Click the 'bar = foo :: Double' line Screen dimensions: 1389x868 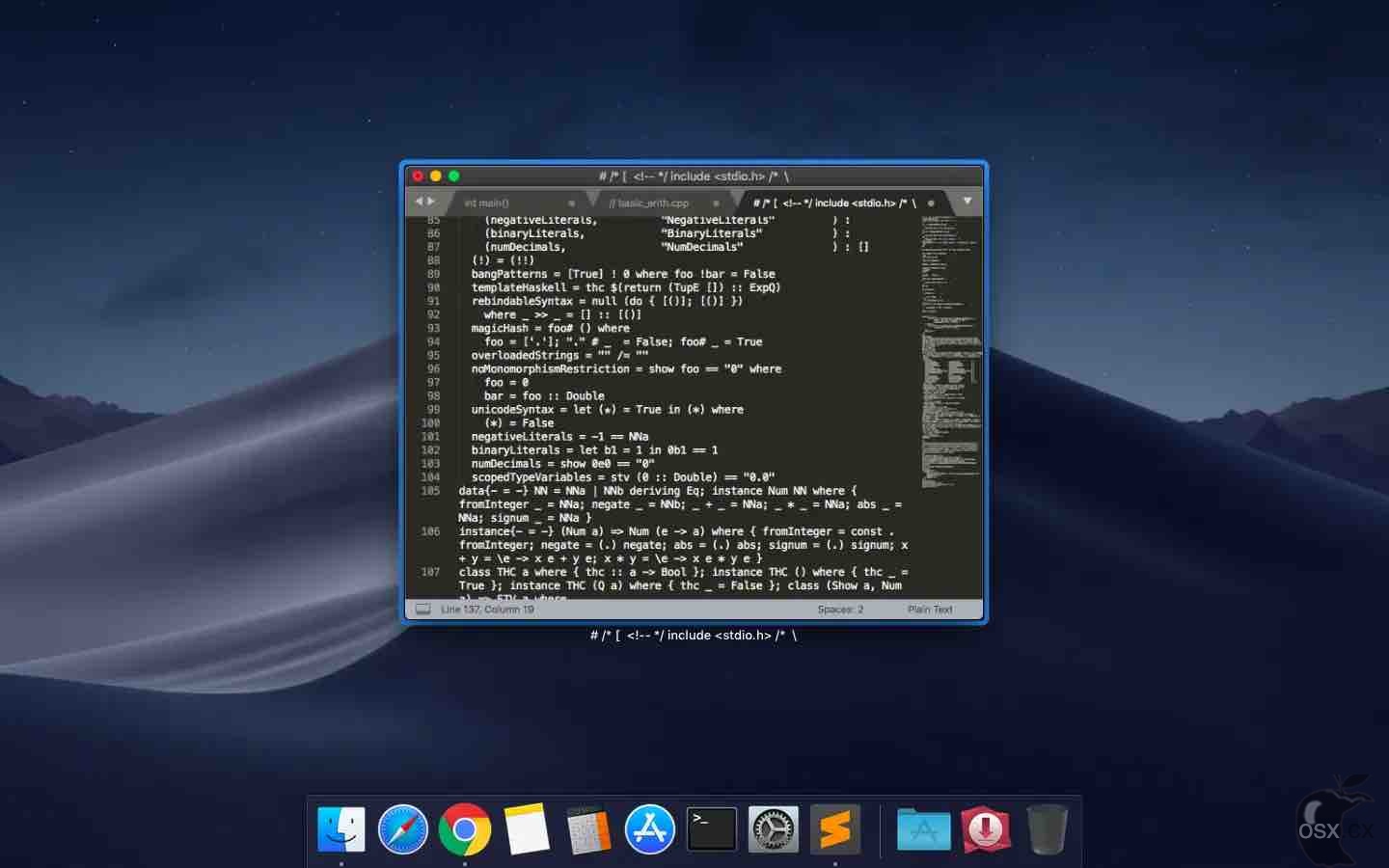coord(544,395)
